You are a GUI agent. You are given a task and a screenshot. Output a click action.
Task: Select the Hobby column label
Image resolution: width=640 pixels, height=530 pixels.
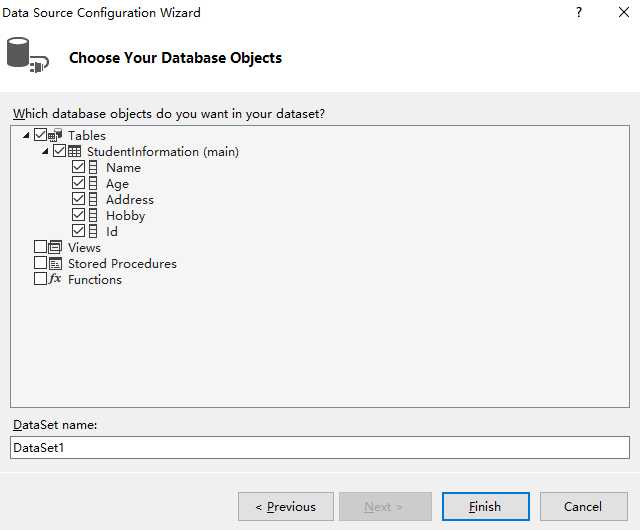(125, 216)
